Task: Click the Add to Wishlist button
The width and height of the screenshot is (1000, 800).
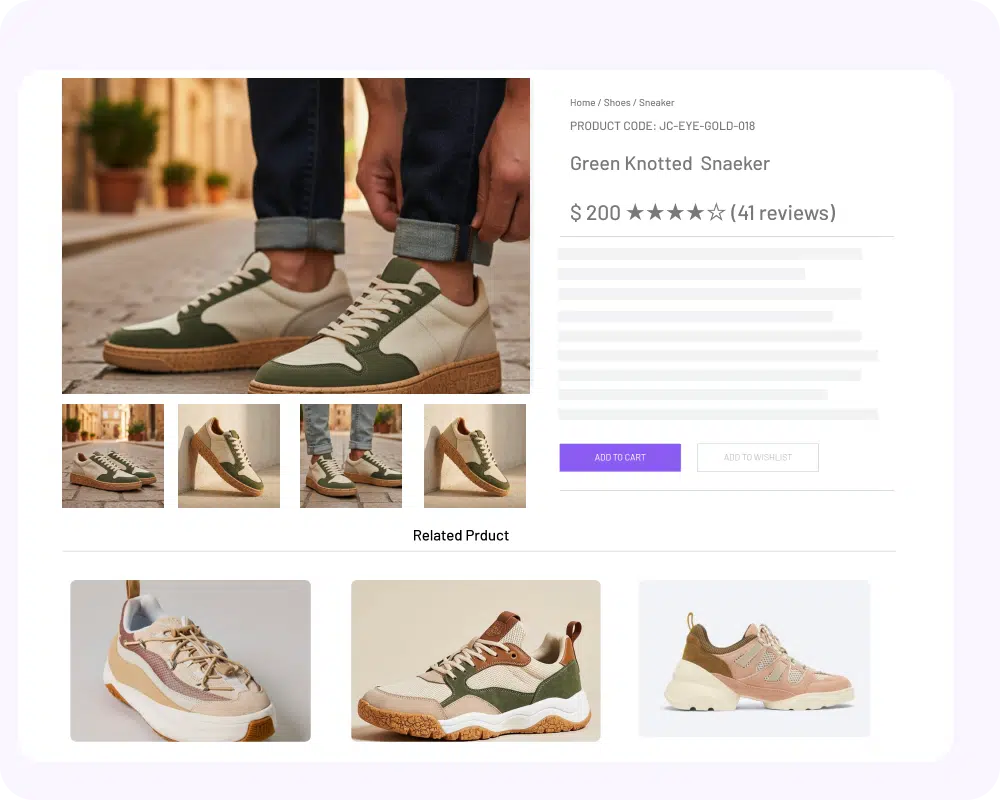Action: tap(758, 457)
